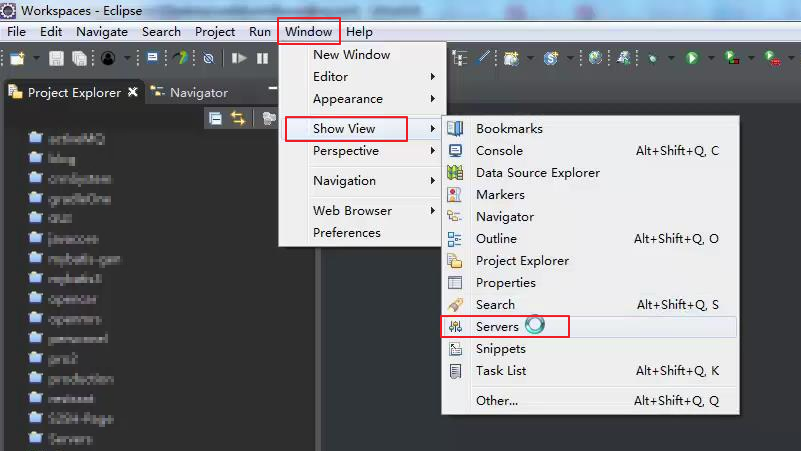Select the Servers project folder in tree
Screen dimensions: 801x451
[x=61, y=438]
